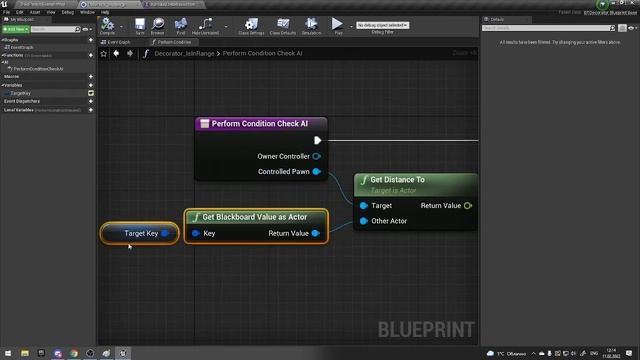The width and height of the screenshot is (640, 360).
Task: Open the Windows Start button
Action: coord(8,353)
